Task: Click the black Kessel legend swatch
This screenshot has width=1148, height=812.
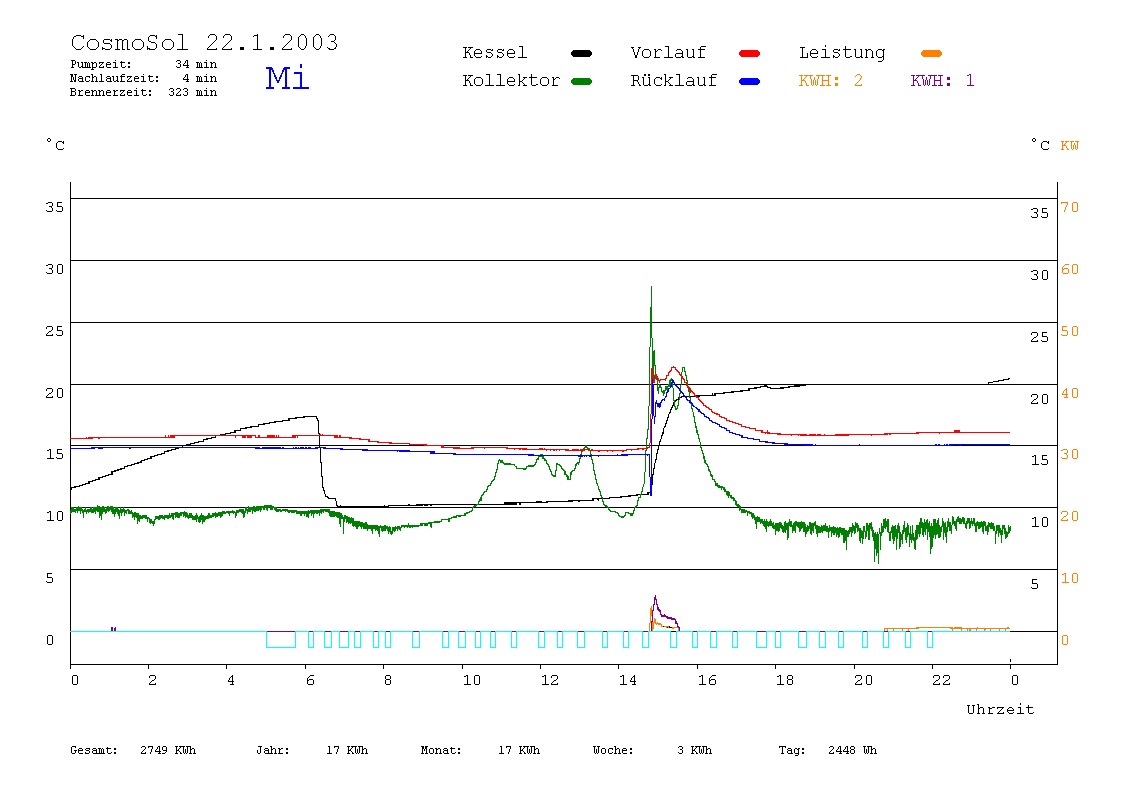Action: tap(581, 53)
